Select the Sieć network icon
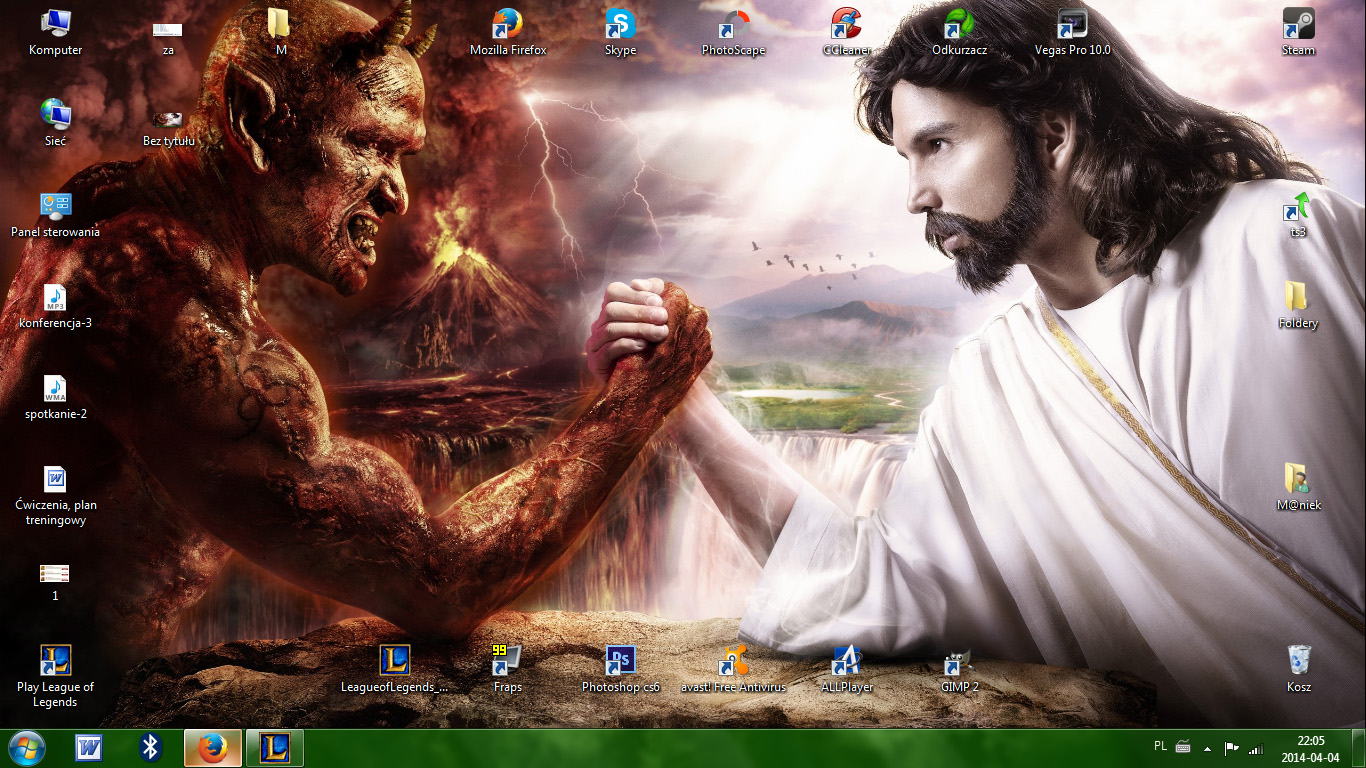Screen dimensions: 1366x768 tap(55, 122)
